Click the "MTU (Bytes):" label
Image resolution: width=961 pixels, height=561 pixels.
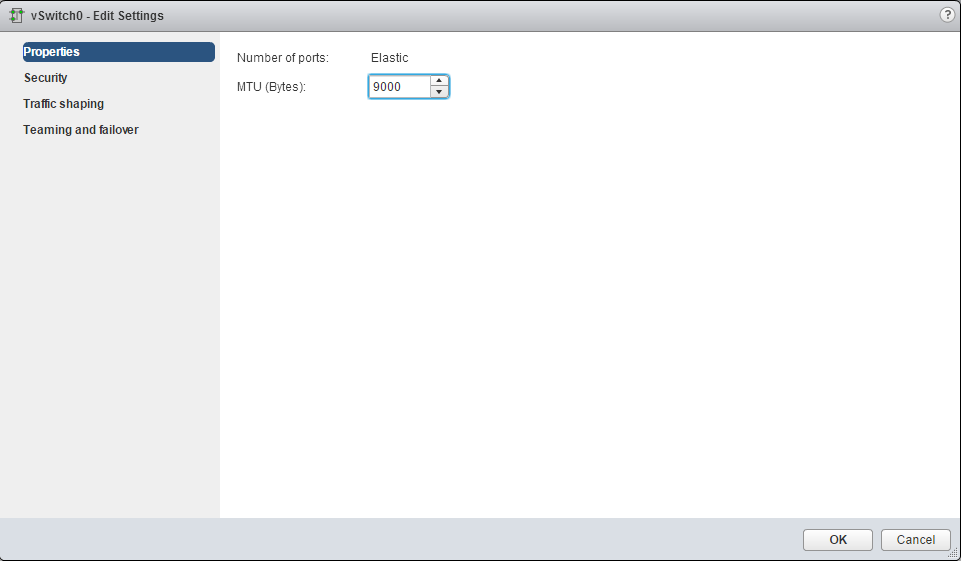click(271, 87)
